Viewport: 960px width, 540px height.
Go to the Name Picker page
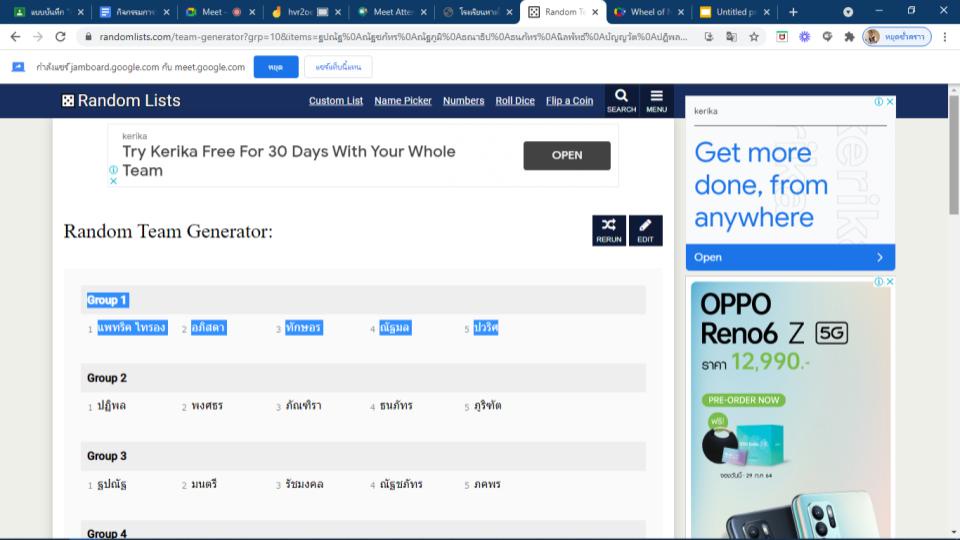(403, 101)
